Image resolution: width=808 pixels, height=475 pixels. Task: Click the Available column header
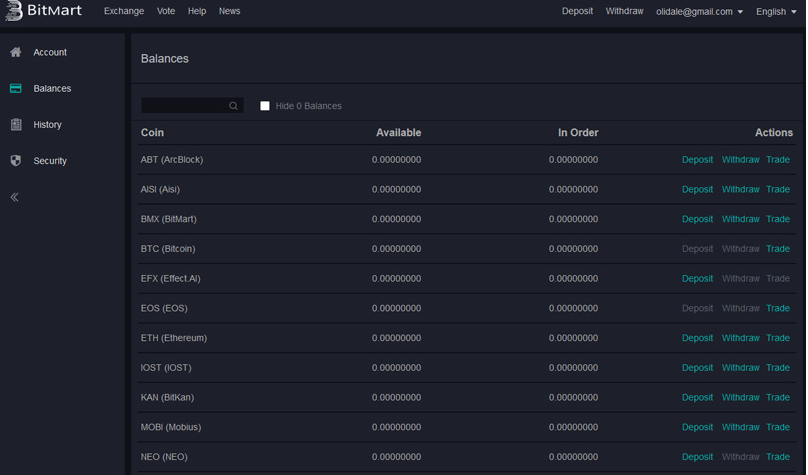(x=398, y=132)
